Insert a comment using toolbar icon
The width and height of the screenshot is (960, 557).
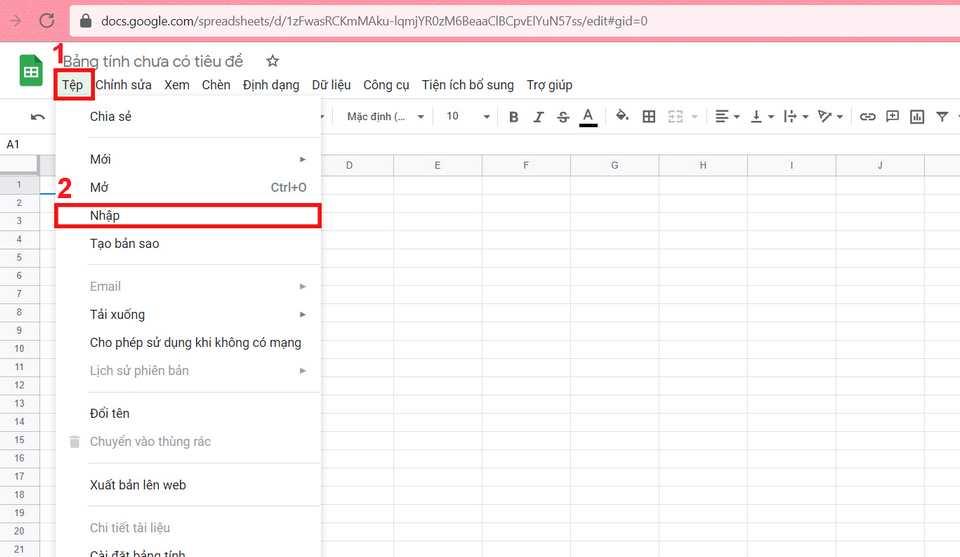click(892, 117)
